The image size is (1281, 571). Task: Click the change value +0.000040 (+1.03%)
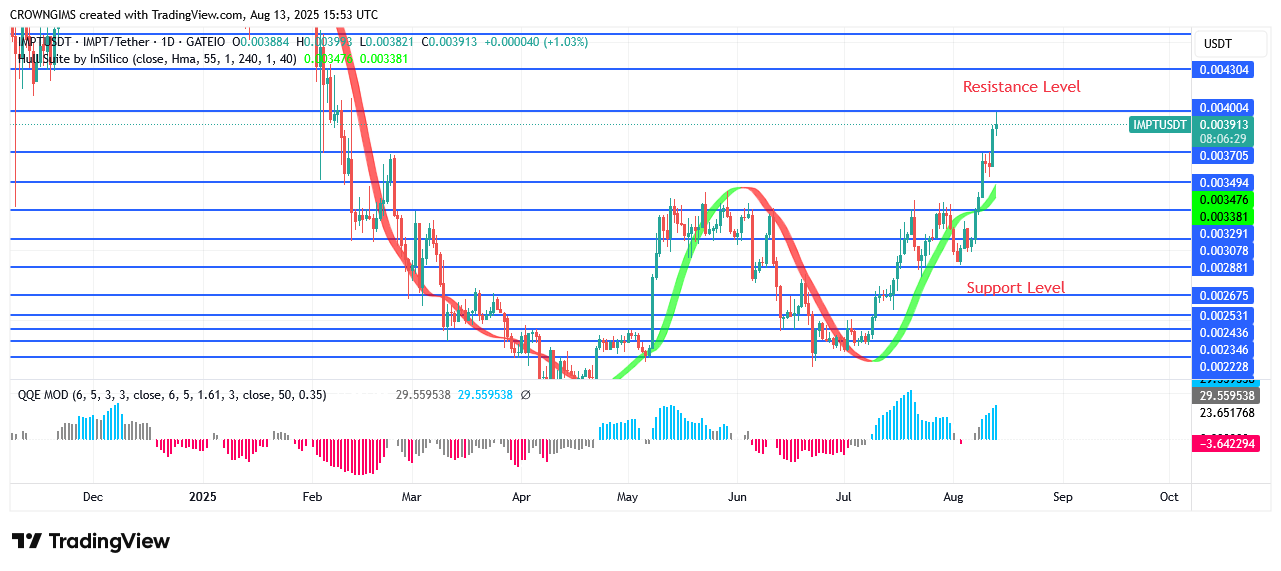tap(536, 42)
